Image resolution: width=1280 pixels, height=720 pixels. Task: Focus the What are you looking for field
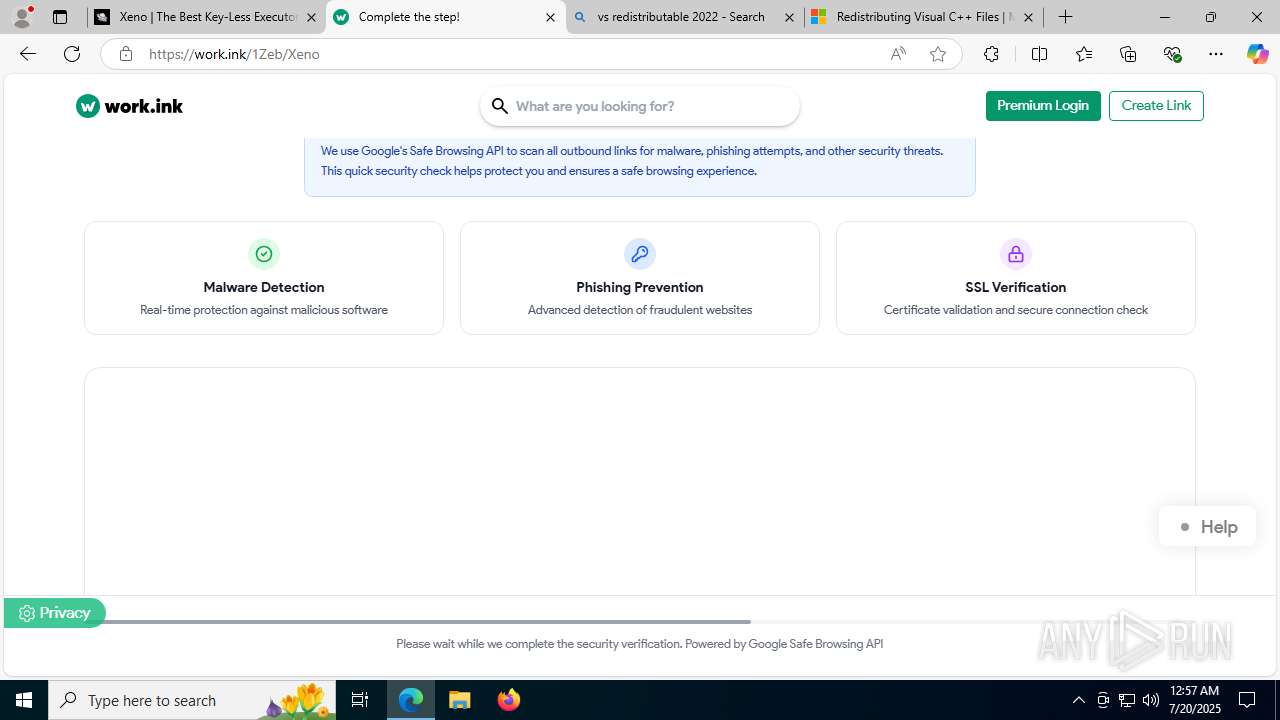pos(640,106)
